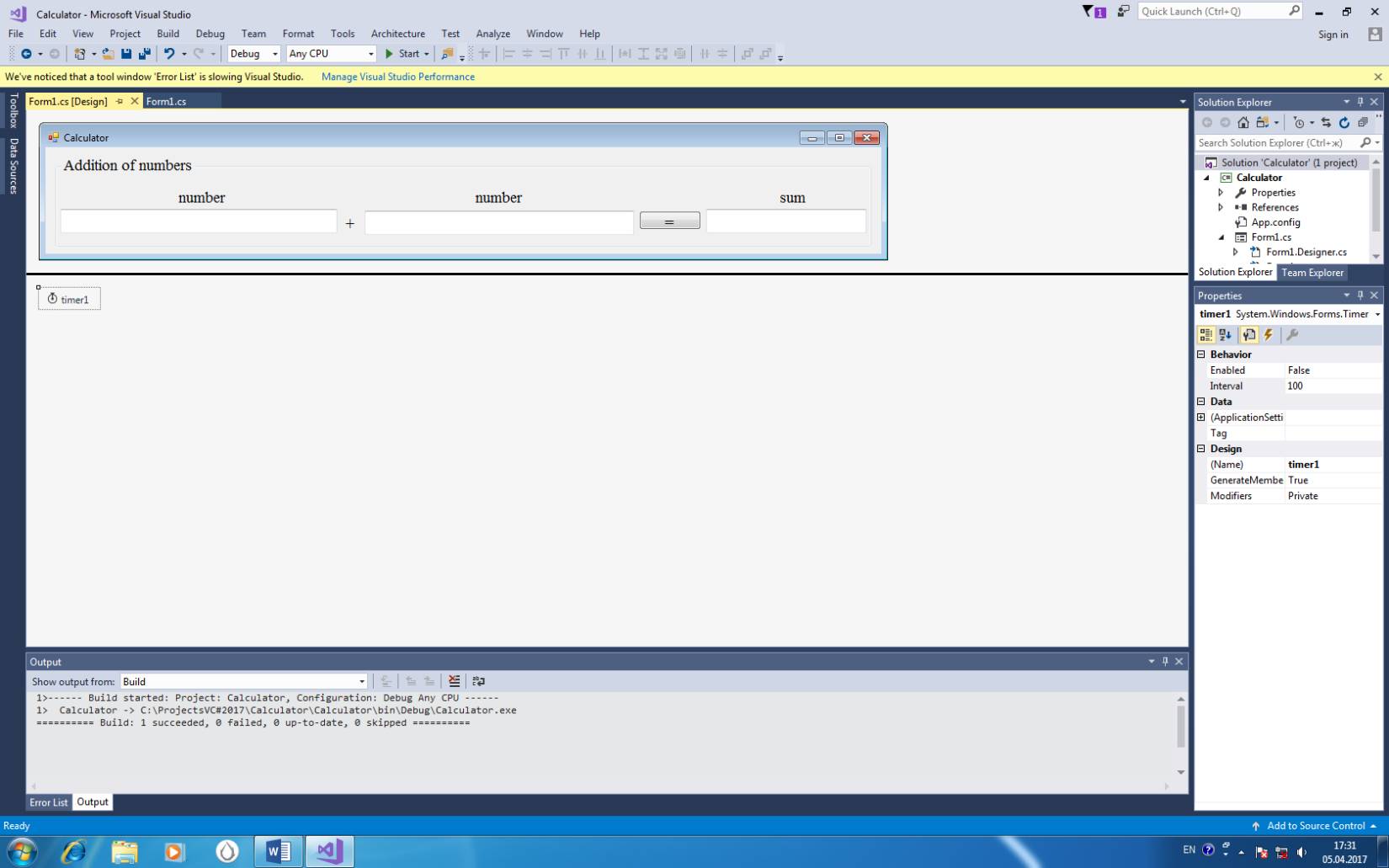
Task: Toggle word wrap in the Output window
Action: pyautogui.click(x=478, y=681)
